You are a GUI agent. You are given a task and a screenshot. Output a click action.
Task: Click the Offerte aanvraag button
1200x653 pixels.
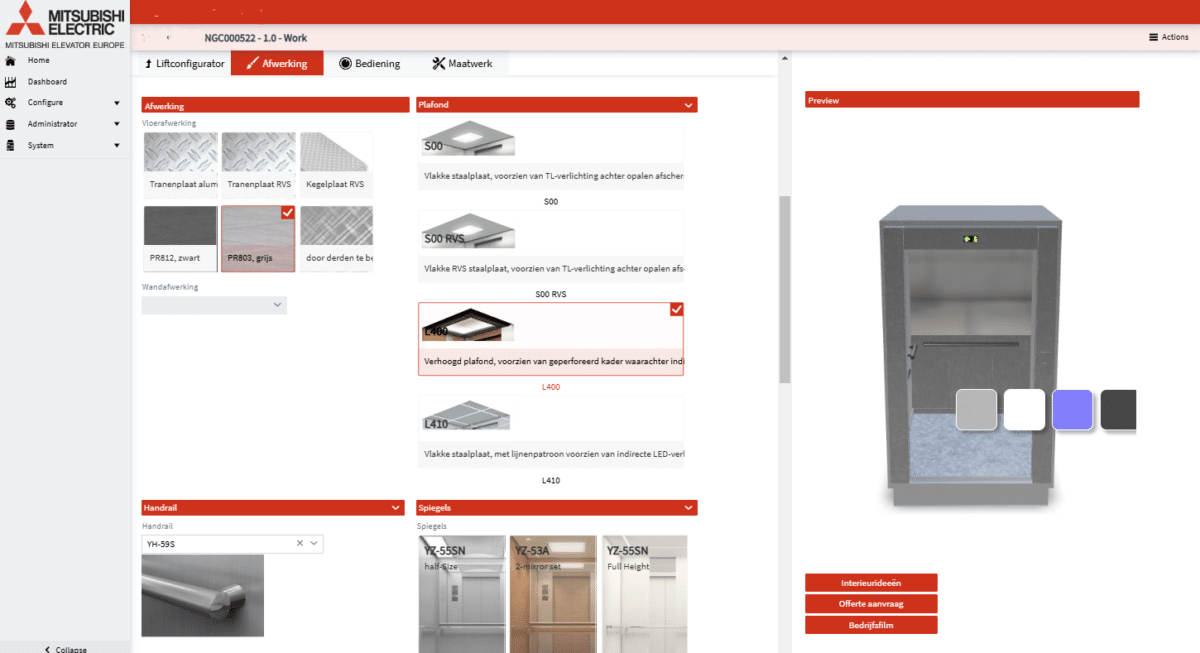tap(870, 603)
